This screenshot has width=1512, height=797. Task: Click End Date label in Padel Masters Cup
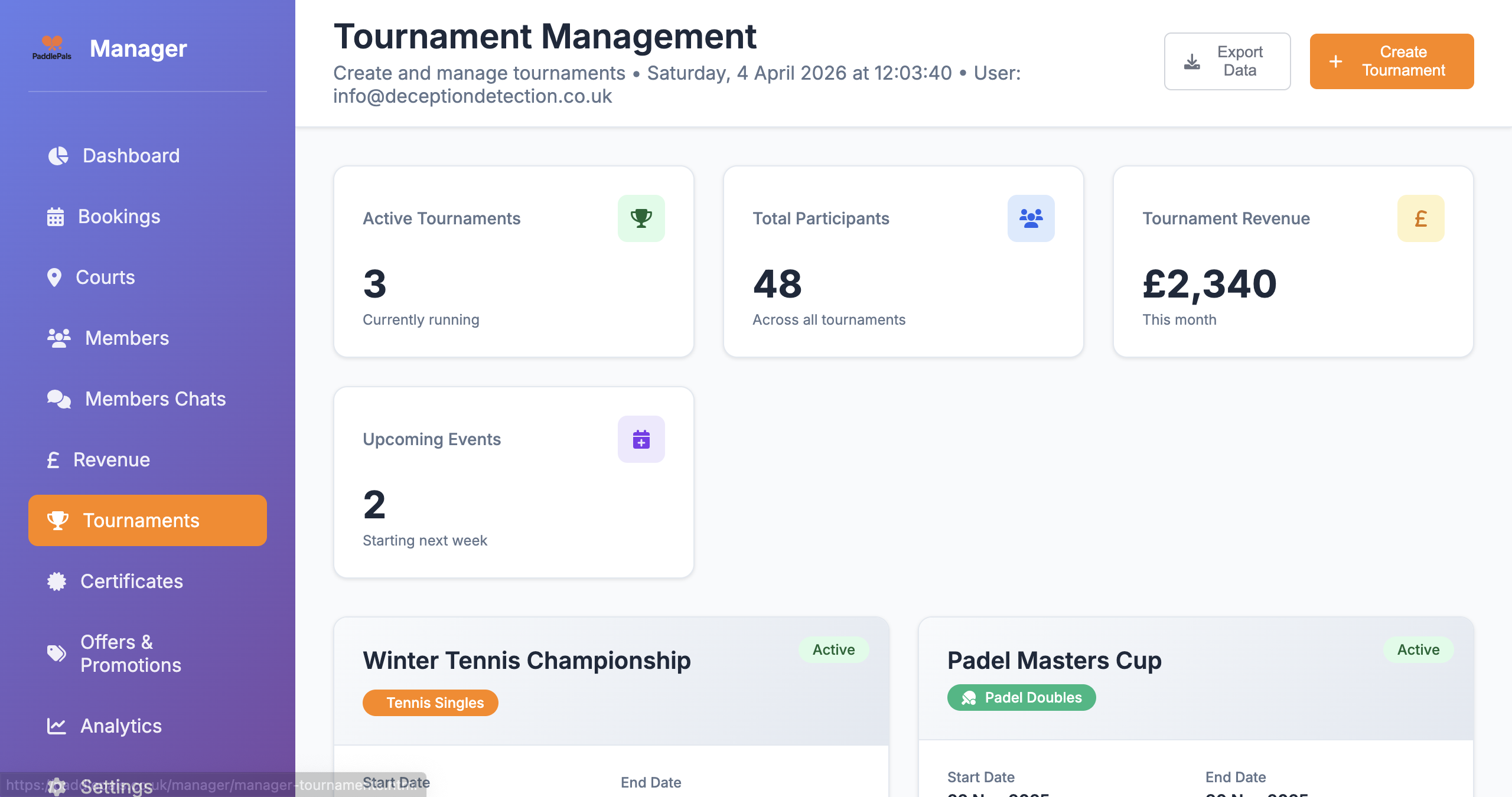(x=1236, y=777)
